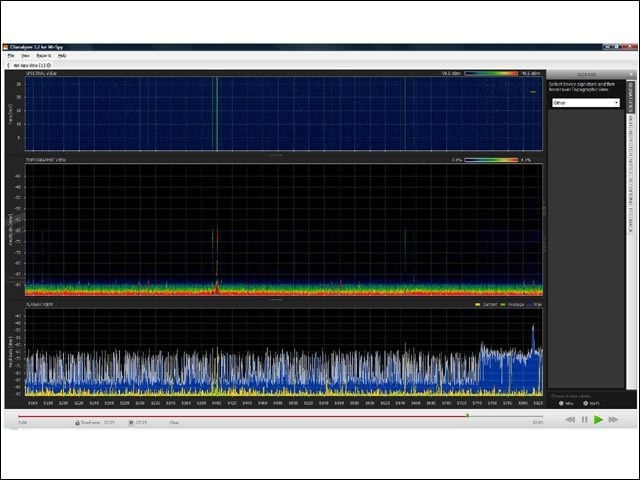Click the fast-forward button
This screenshot has width=640, height=480.
click(x=613, y=420)
